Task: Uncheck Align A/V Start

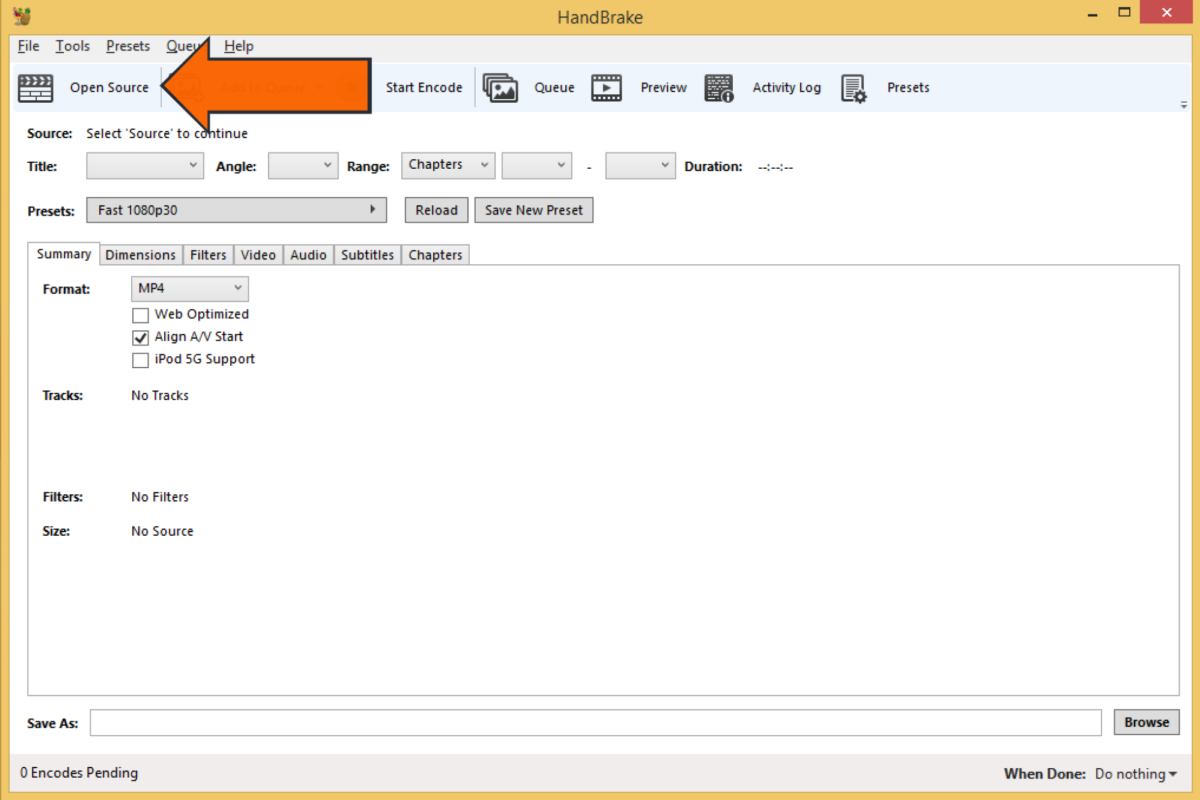Action: pos(141,338)
